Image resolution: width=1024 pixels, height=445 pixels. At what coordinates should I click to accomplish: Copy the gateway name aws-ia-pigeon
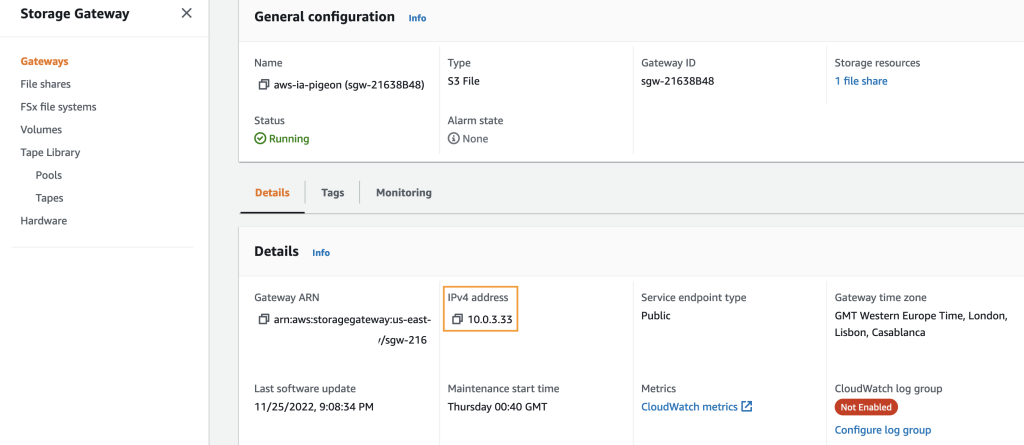coord(264,85)
